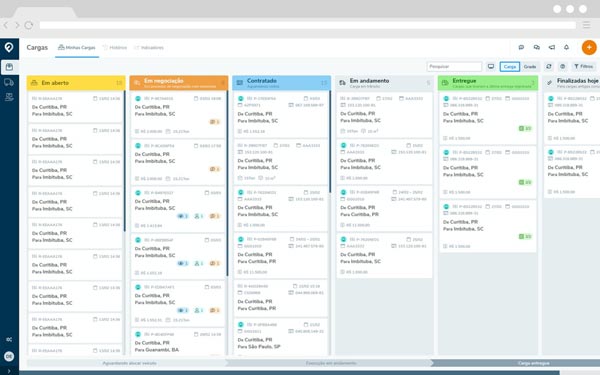
Task: Click the orange plus add button
Action: 589,47
